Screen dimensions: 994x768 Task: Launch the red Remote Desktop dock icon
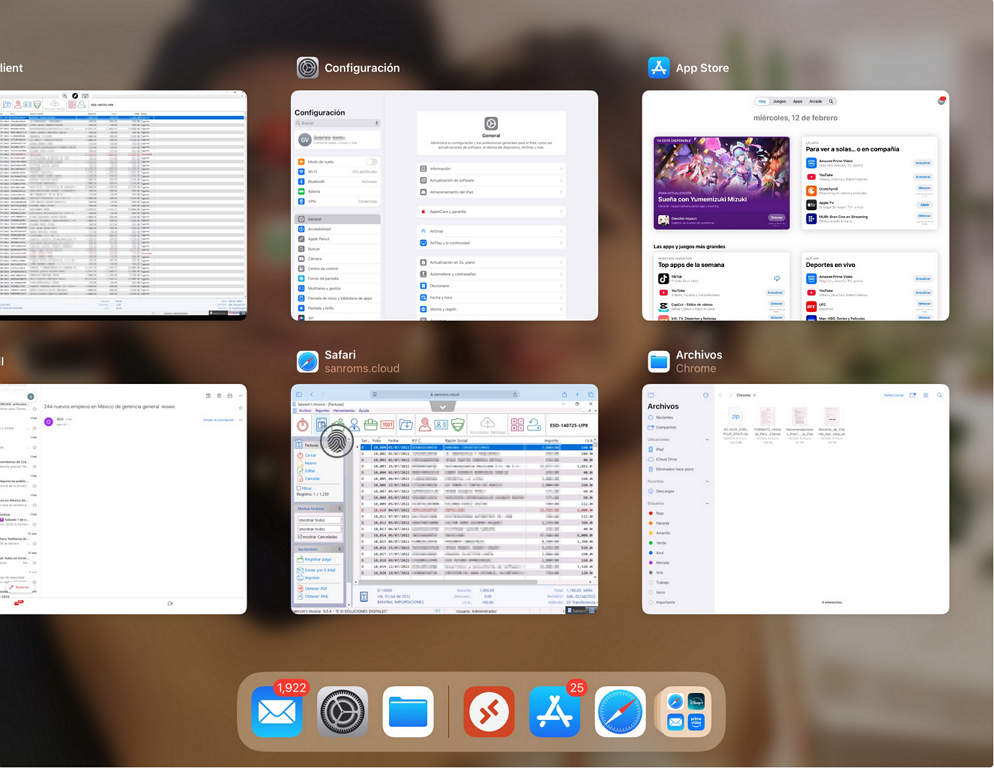tap(489, 711)
